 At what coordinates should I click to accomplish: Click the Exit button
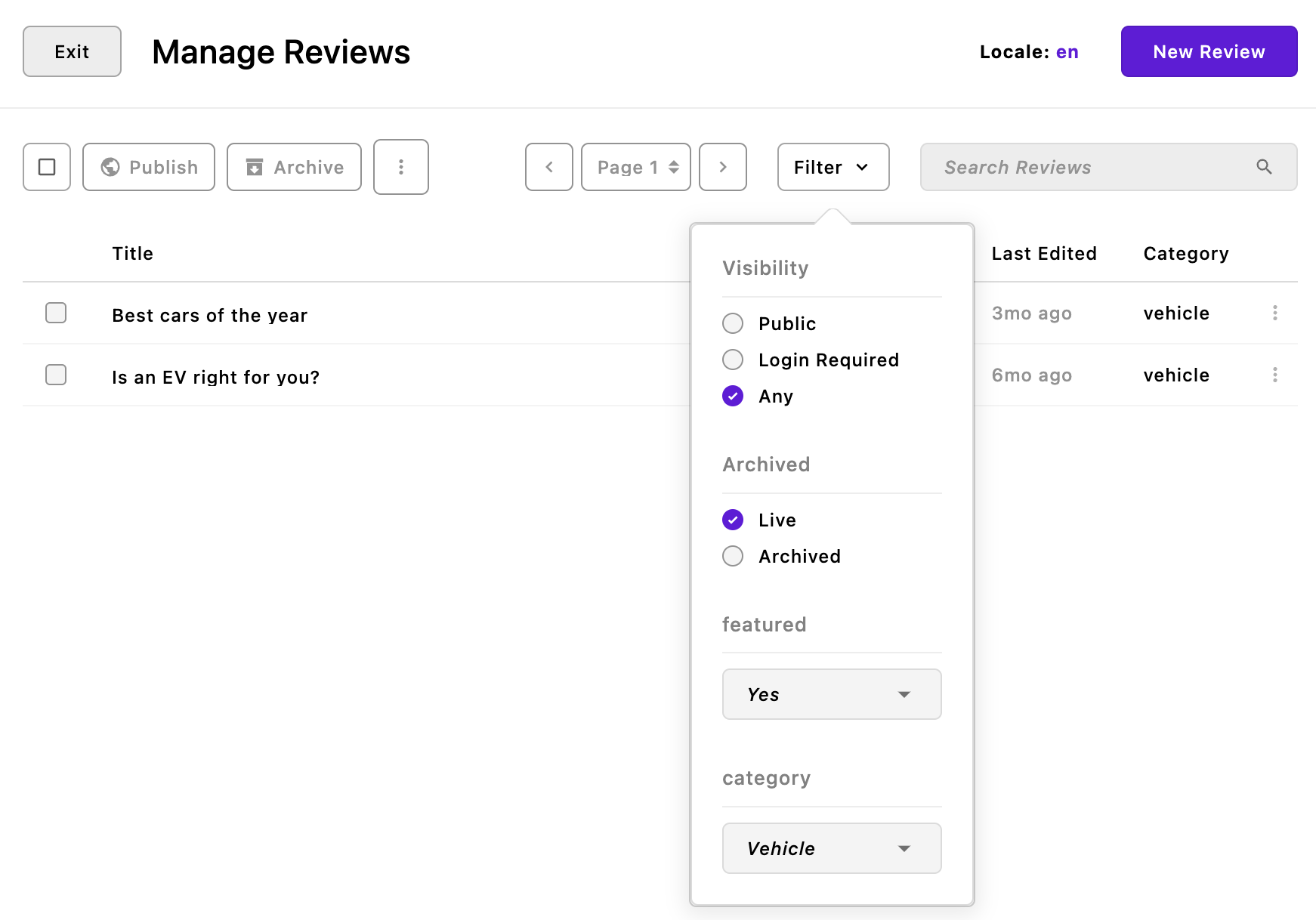[x=72, y=51]
